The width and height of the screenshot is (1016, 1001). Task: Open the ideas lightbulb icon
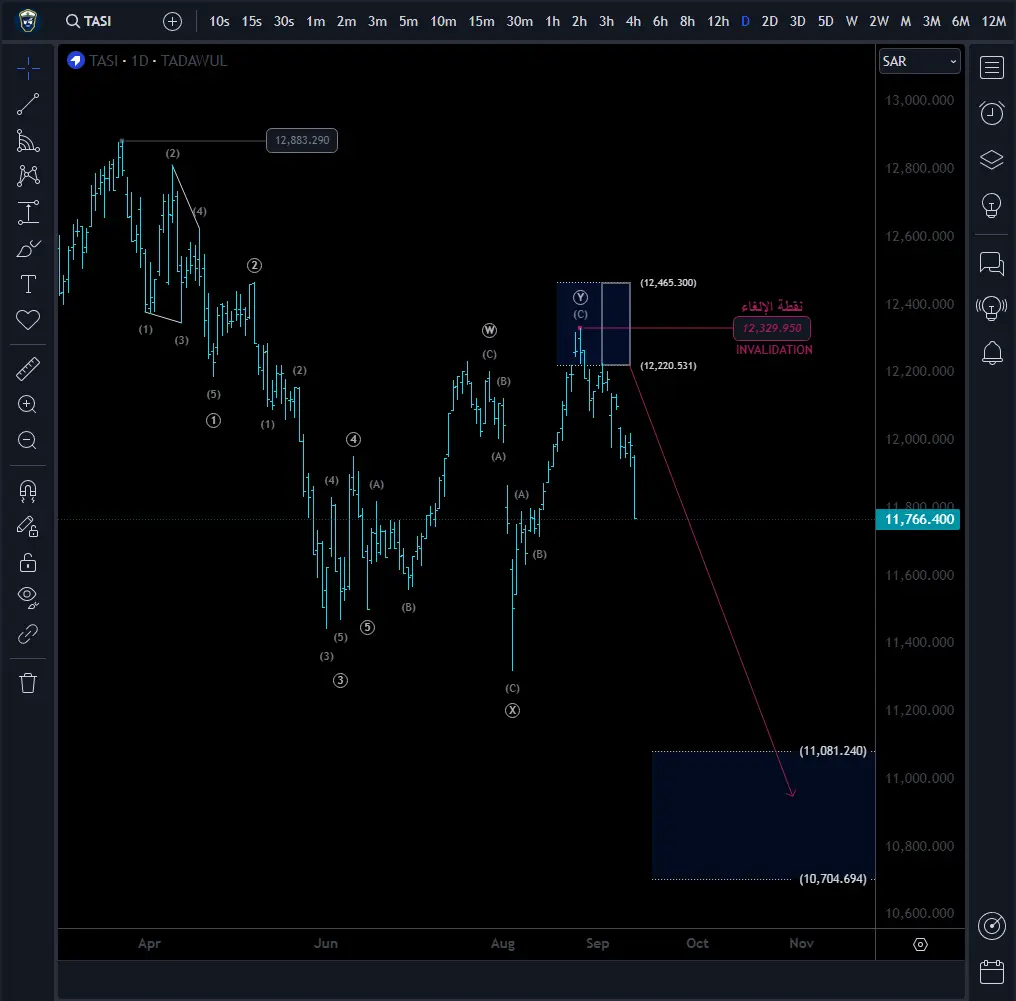[991, 206]
